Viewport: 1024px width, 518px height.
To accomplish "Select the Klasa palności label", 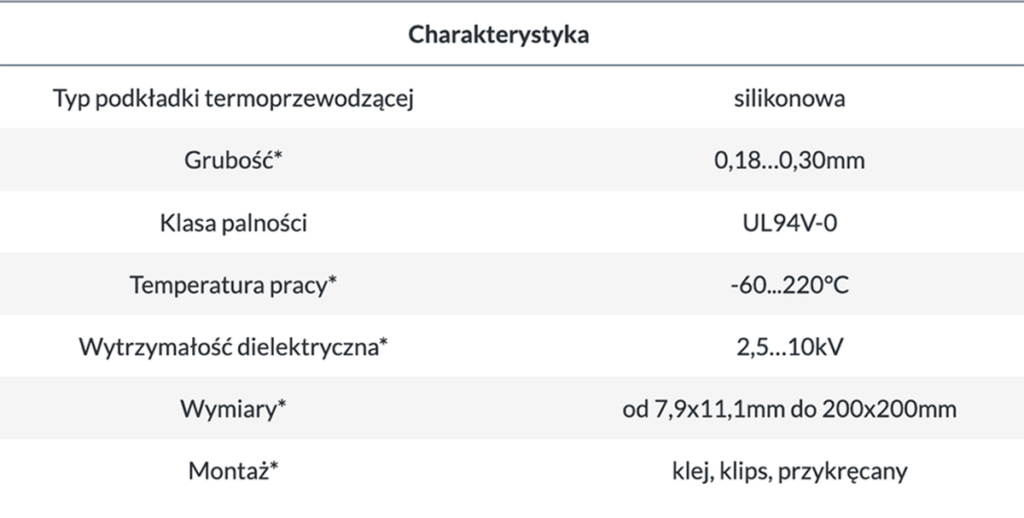I will click(x=234, y=222).
